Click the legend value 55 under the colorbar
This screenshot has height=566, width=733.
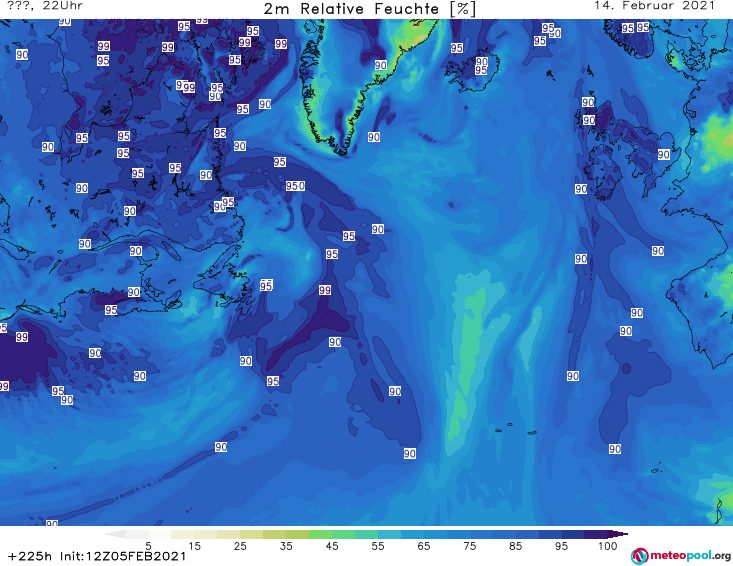coord(378,546)
